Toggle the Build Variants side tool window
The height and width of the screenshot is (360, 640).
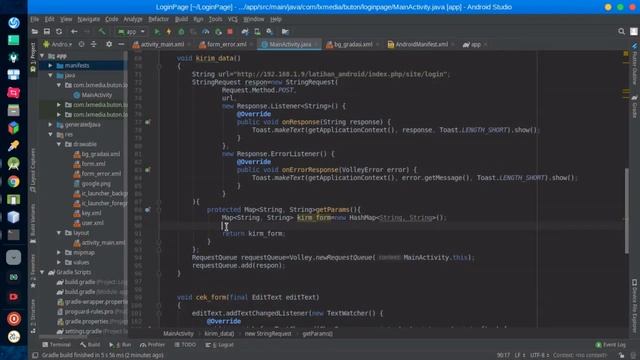(33, 224)
